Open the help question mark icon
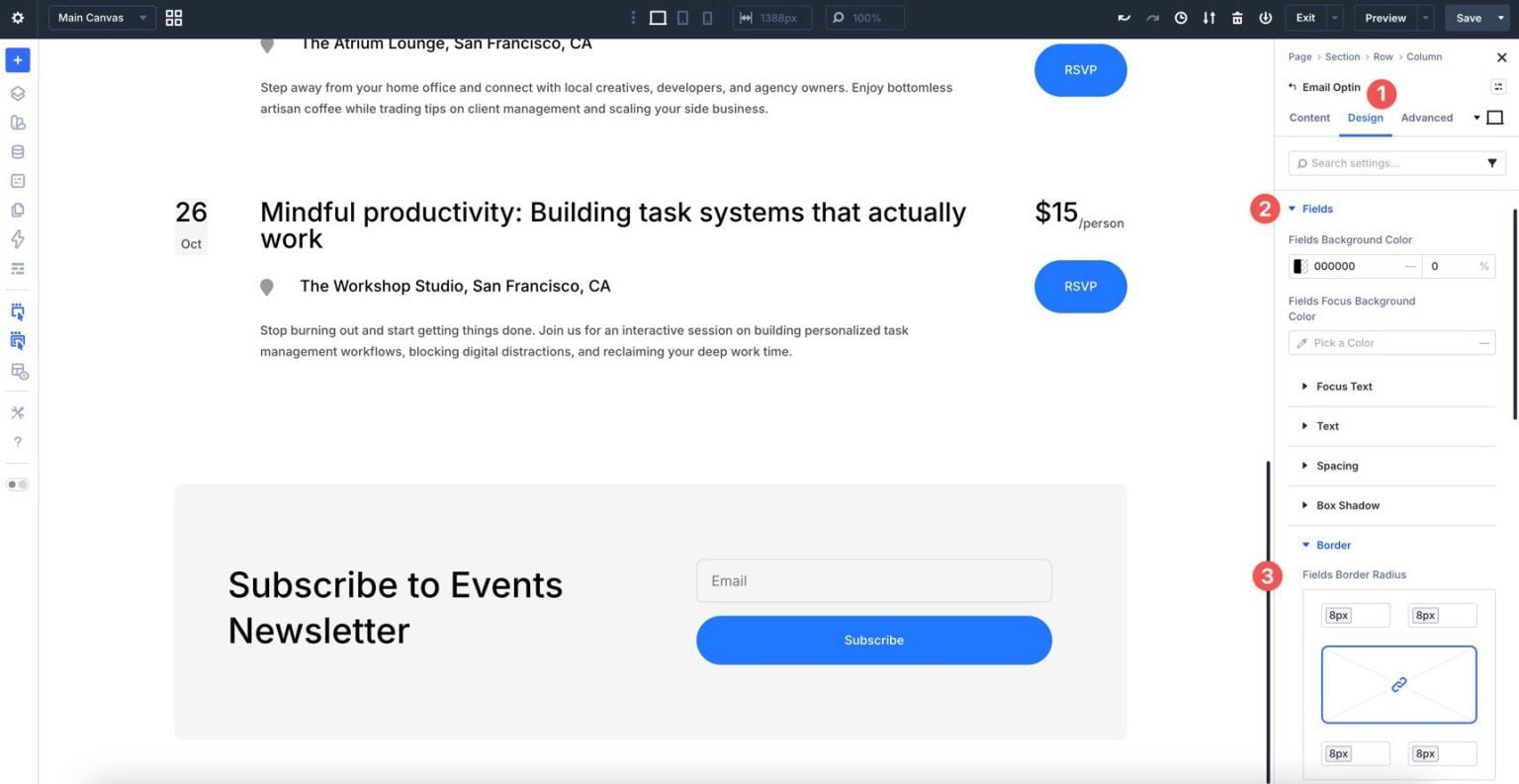The width and height of the screenshot is (1519, 784). click(18, 442)
